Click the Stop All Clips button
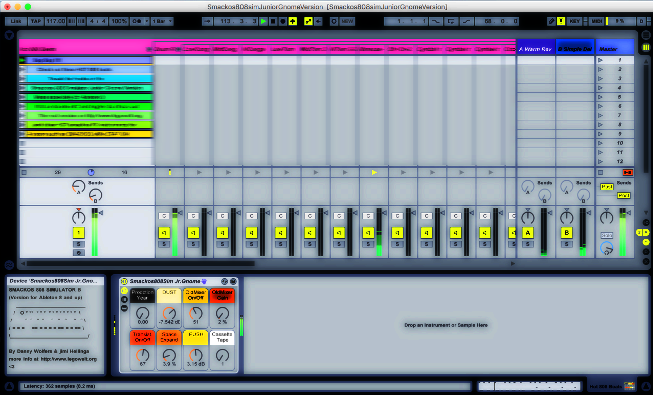The width and height of the screenshot is (653, 395). point(601,172)
